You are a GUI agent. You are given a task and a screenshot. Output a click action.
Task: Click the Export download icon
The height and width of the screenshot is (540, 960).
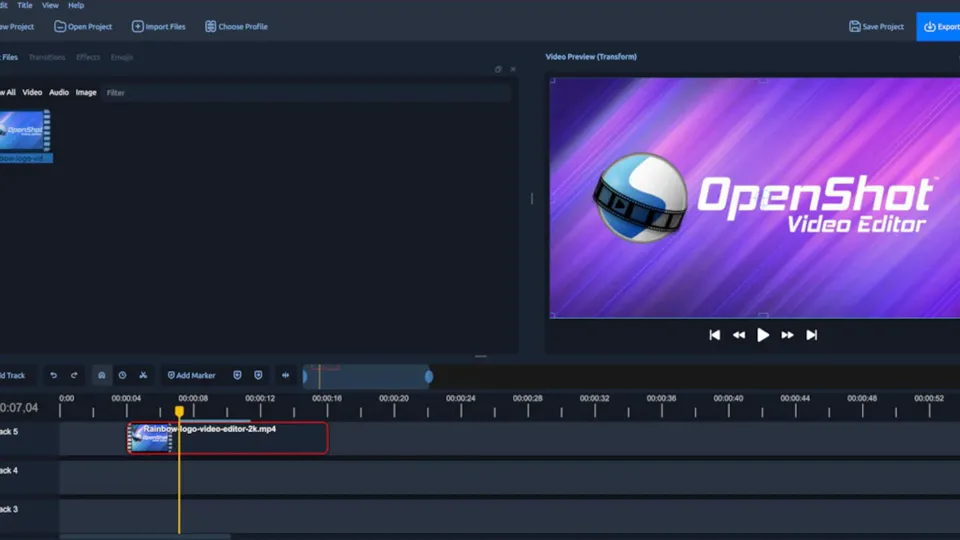pyautogui.click(x=929, y=26)
